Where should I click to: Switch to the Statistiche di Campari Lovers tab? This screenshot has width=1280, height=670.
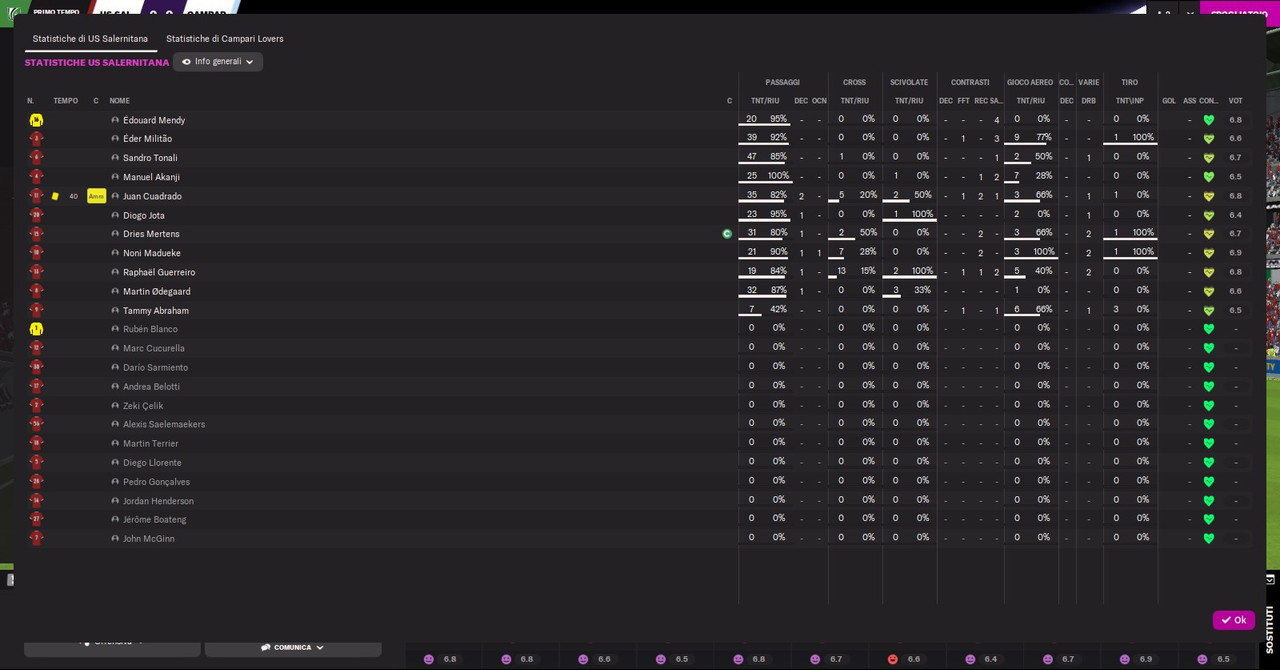click(225, 39)
